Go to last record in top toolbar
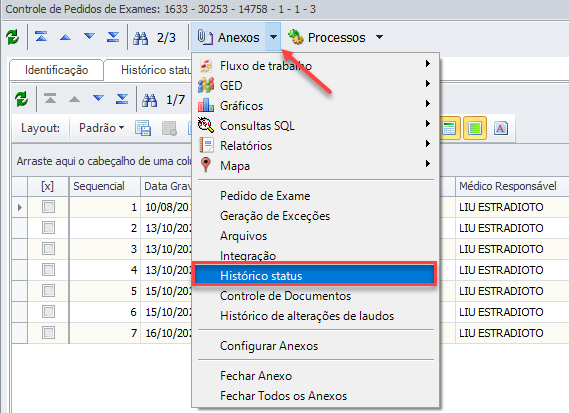This screenshot has width=569, height=413. [x=113, y=37]
